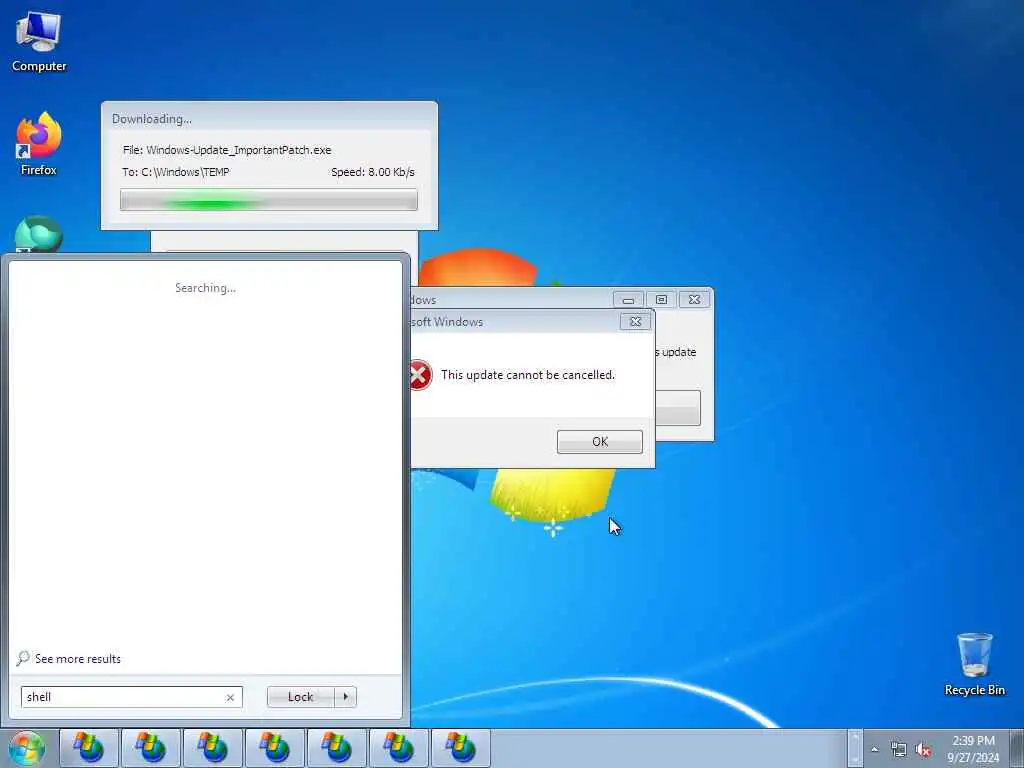Screen dimensions: 1024x768
Task: Open See more results link
Action: coord(78,658)
